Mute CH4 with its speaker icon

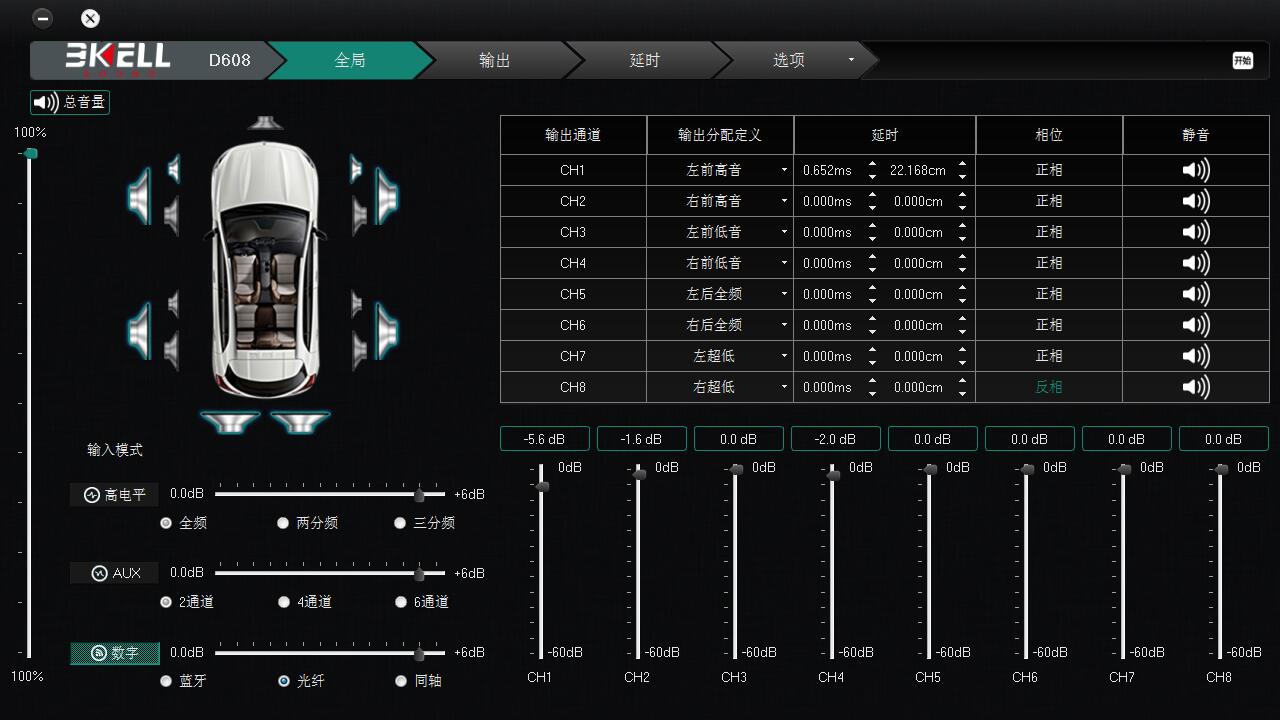[x=1196, y=263]
